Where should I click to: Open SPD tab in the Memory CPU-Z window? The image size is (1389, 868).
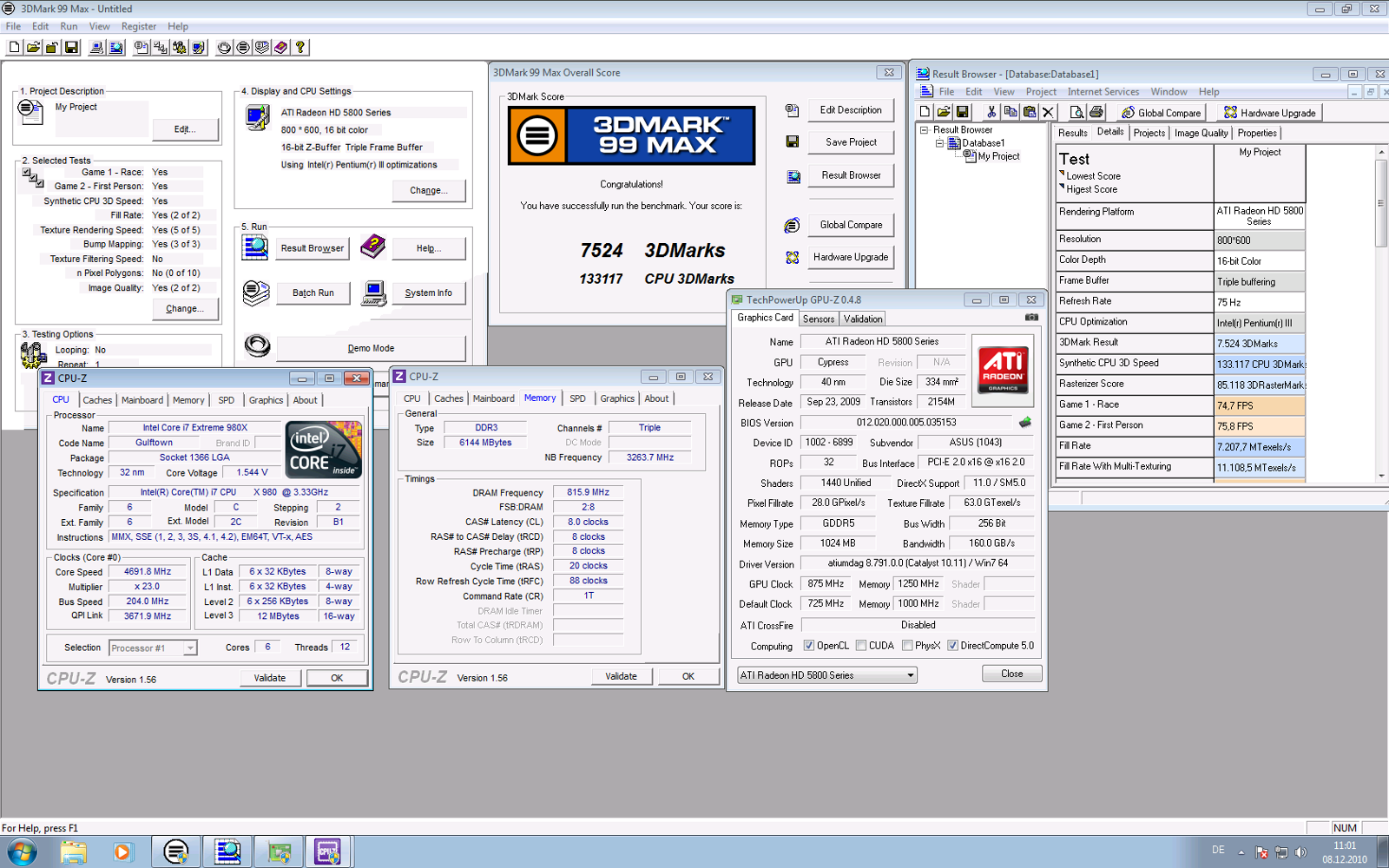tap(577, 398)
